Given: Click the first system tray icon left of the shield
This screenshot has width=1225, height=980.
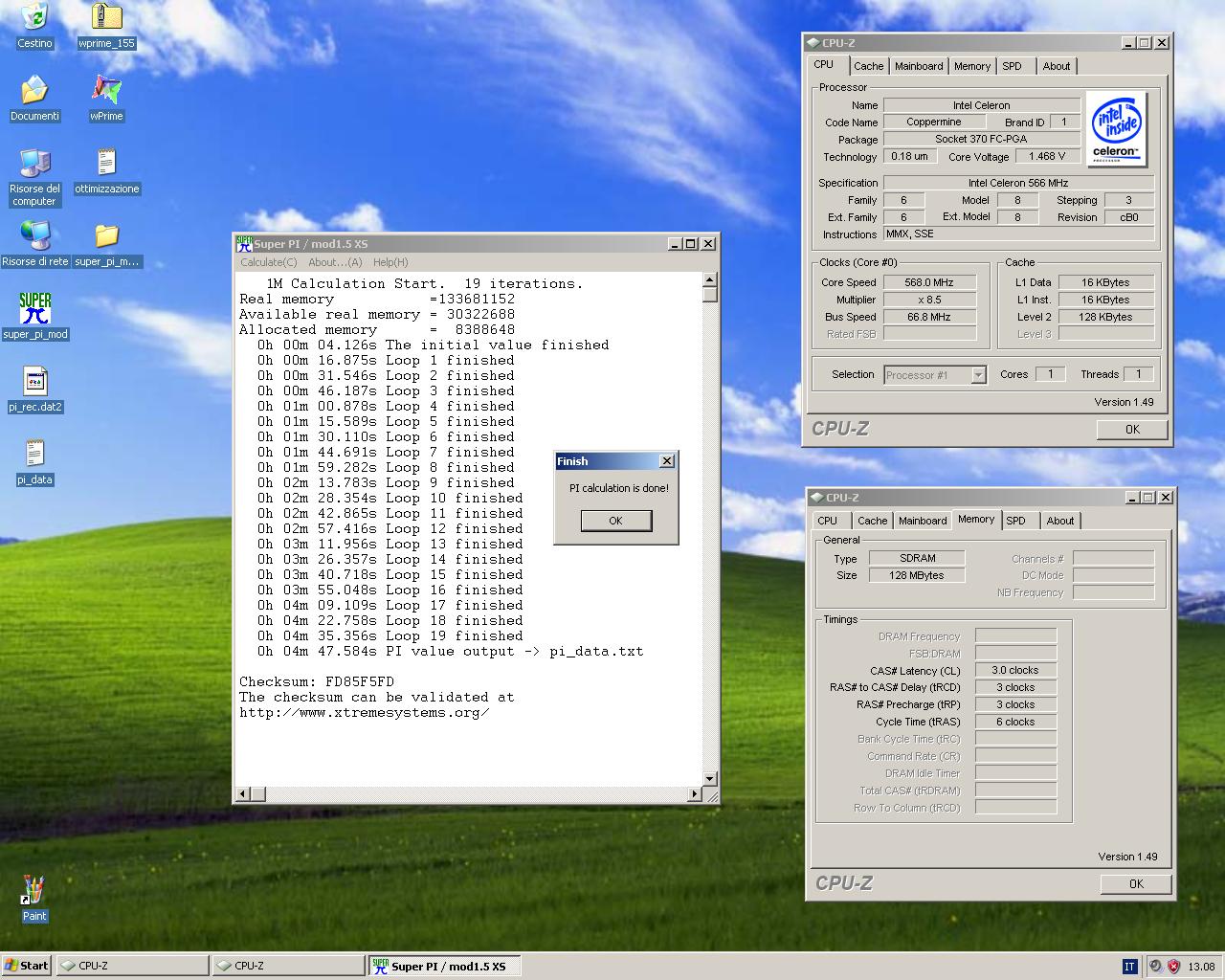Looking at the screenshot, I should coord(1155,966).
